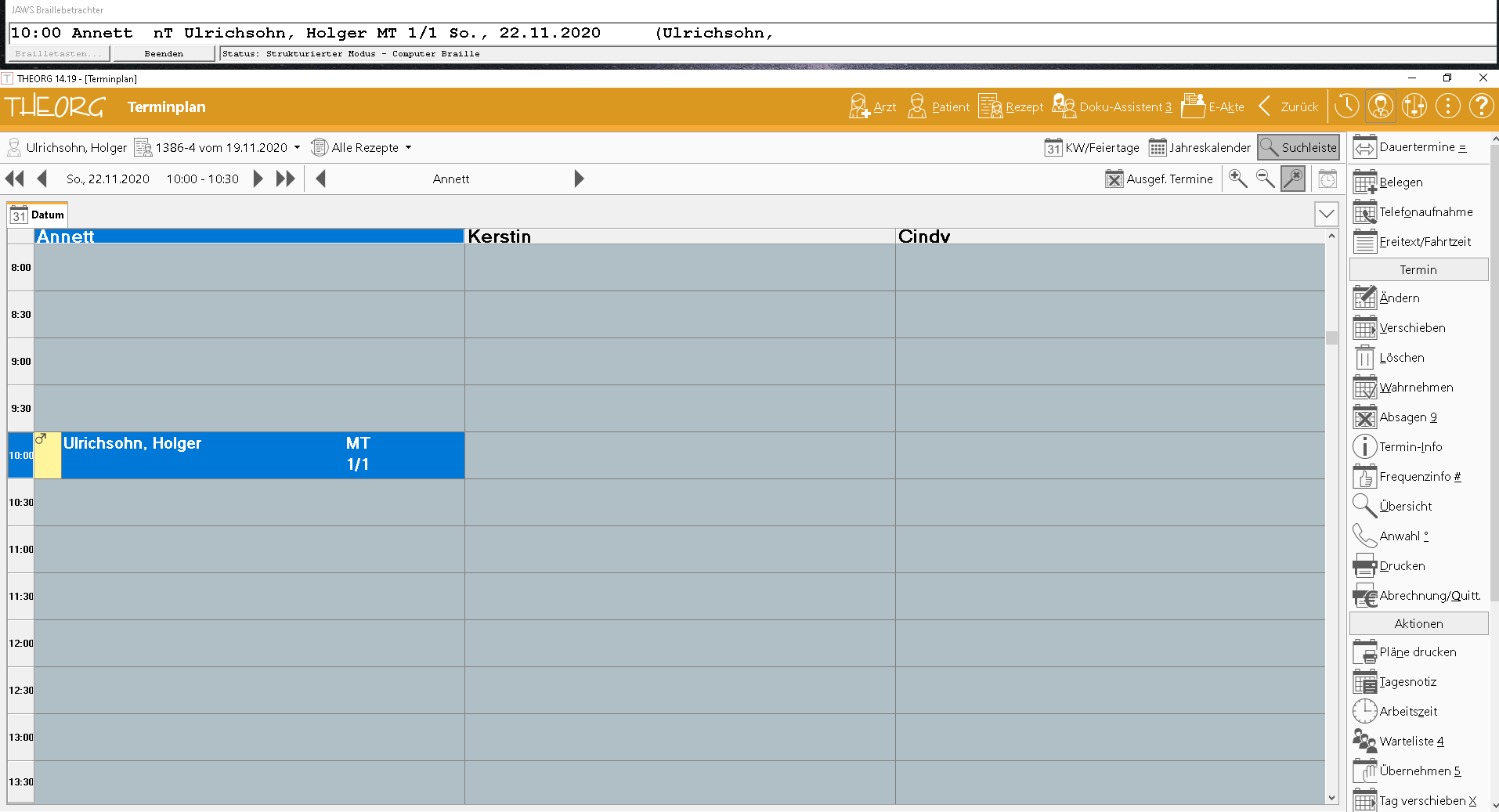Select the Datum tab
The image size is (1499, 812).
[38, 215]
